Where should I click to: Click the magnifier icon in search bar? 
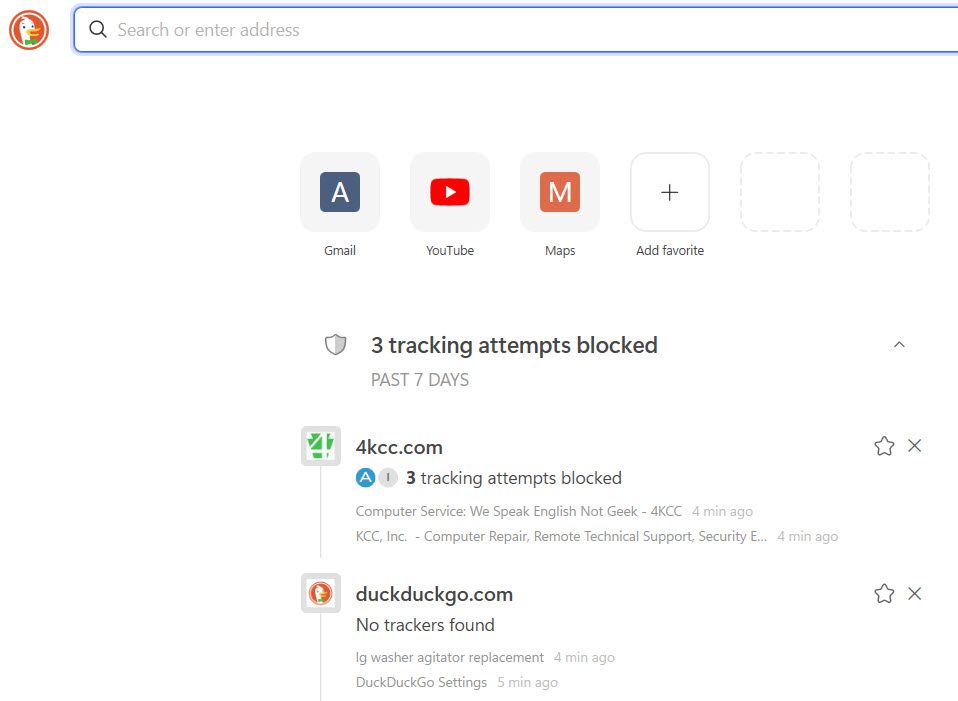point(98,29)
